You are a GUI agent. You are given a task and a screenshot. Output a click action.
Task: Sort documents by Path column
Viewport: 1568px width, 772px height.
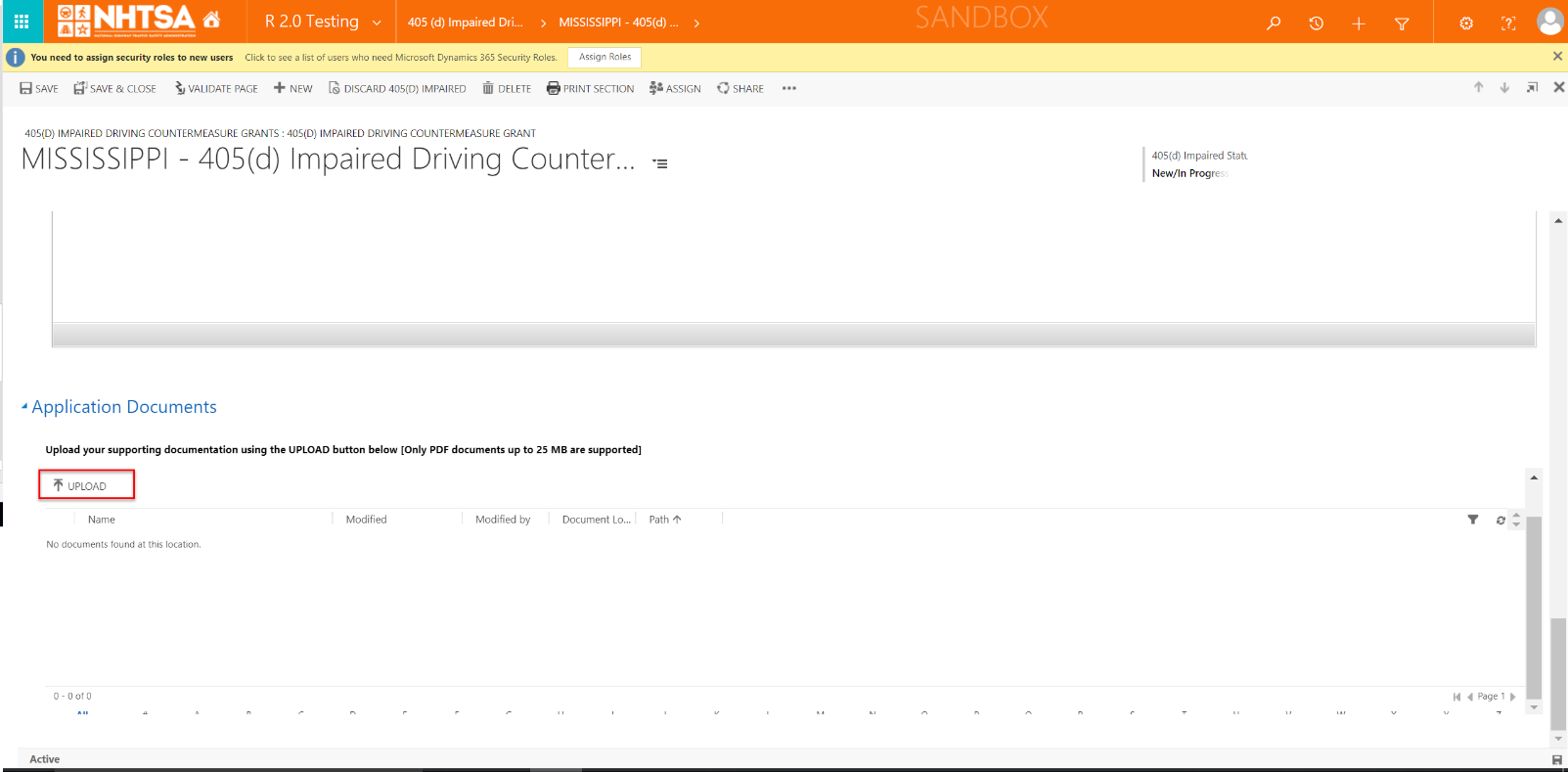(665, 520)
